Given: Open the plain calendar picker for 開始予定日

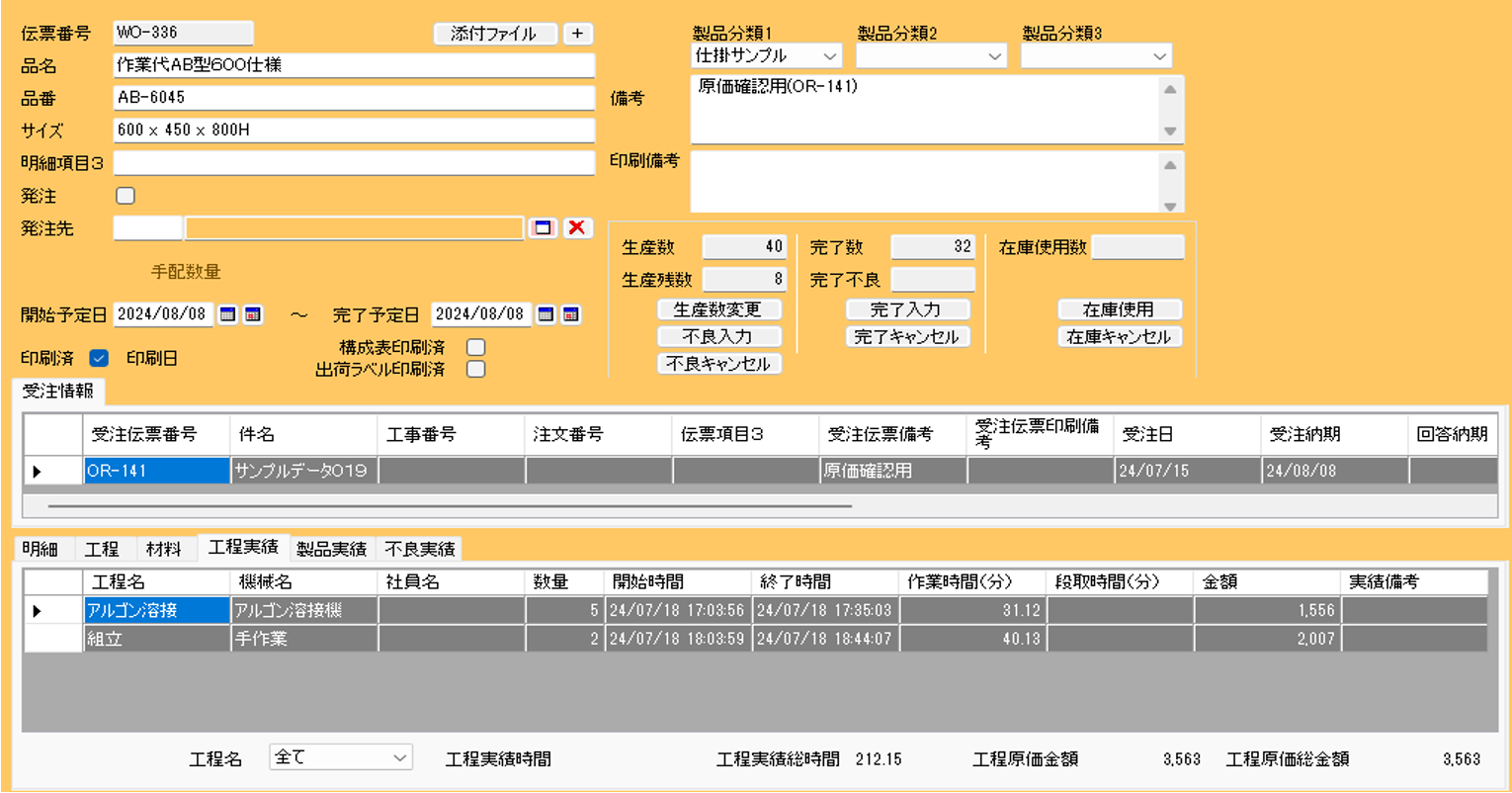Looking at the screenshot, I should (228, 314).
